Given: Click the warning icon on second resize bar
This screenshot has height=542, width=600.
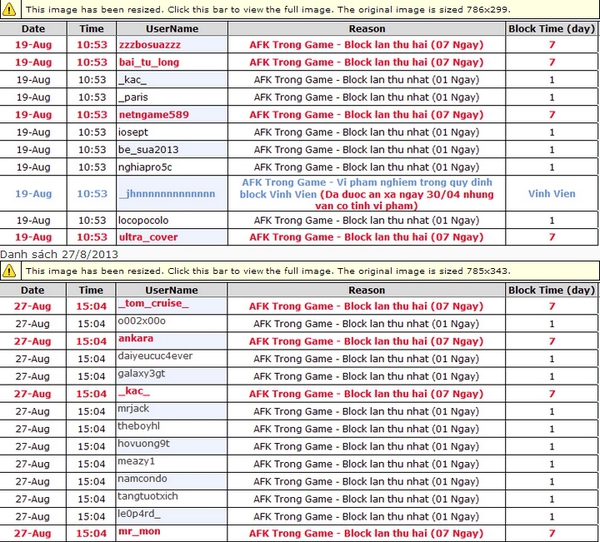Looking at the screenshot, I should click(x=9, y=271).
